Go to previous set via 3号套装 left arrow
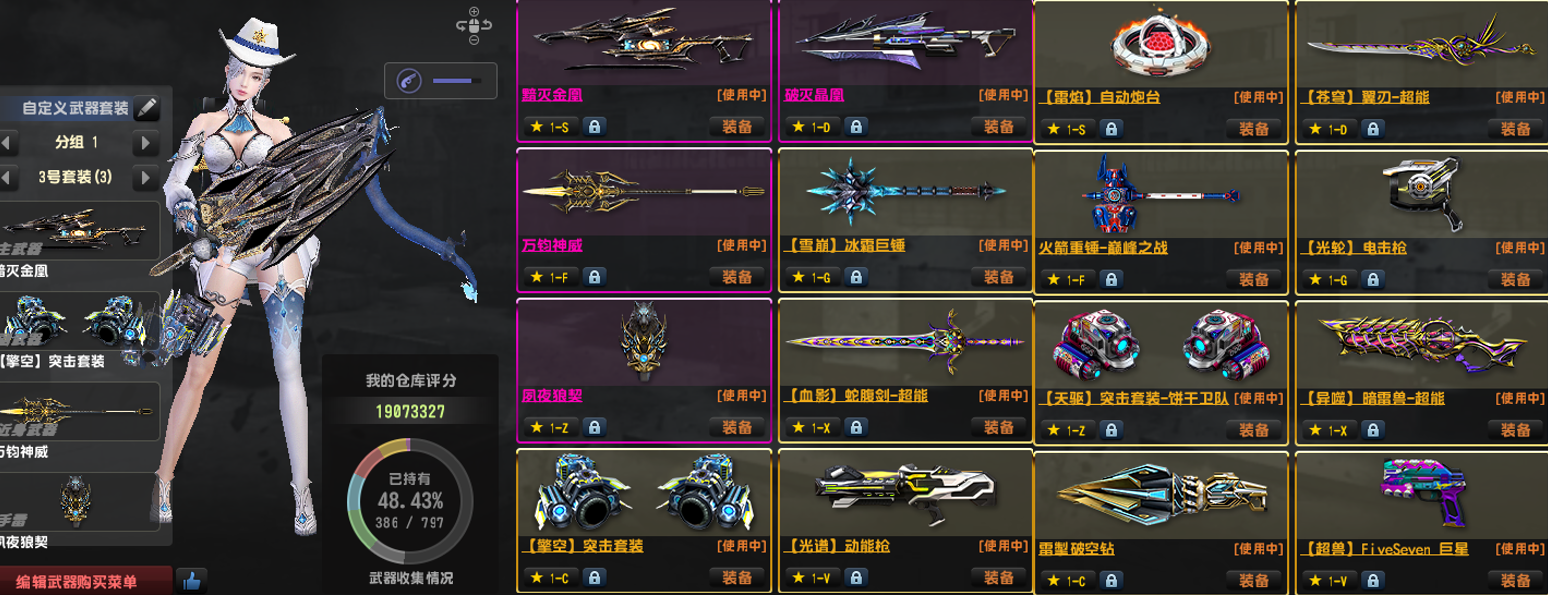Screen dimensions: 1548x595 coord(8,177)
